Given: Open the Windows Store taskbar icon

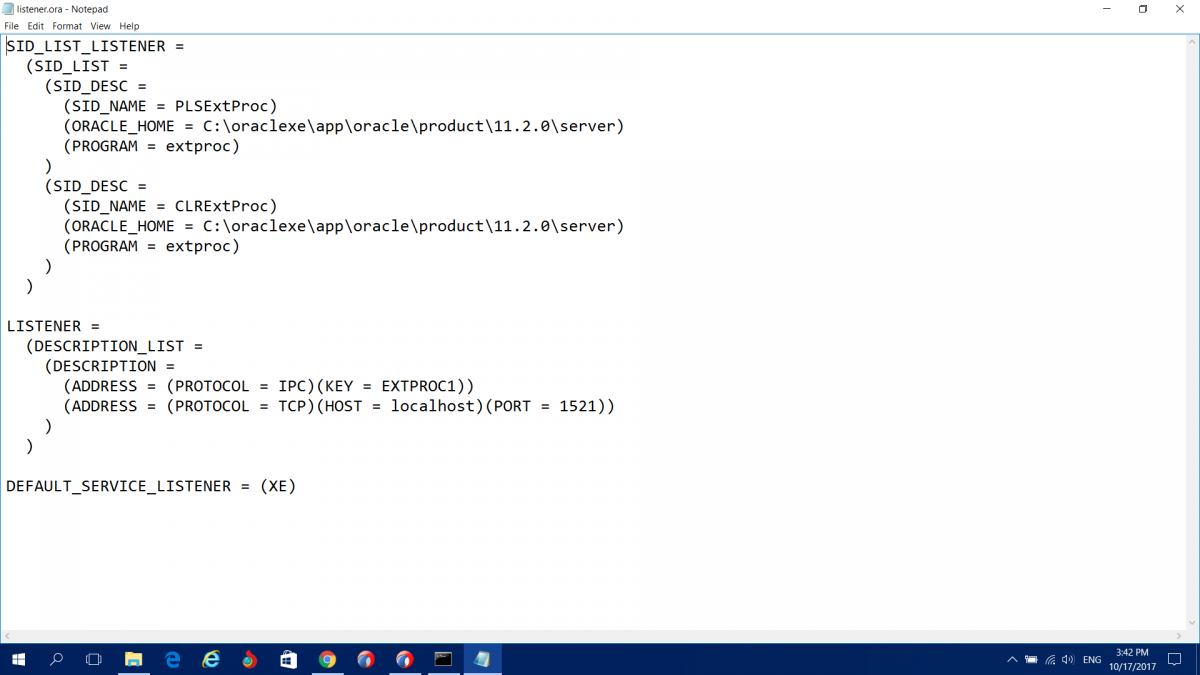Looking at the screenshot, I should coord(288,660).
